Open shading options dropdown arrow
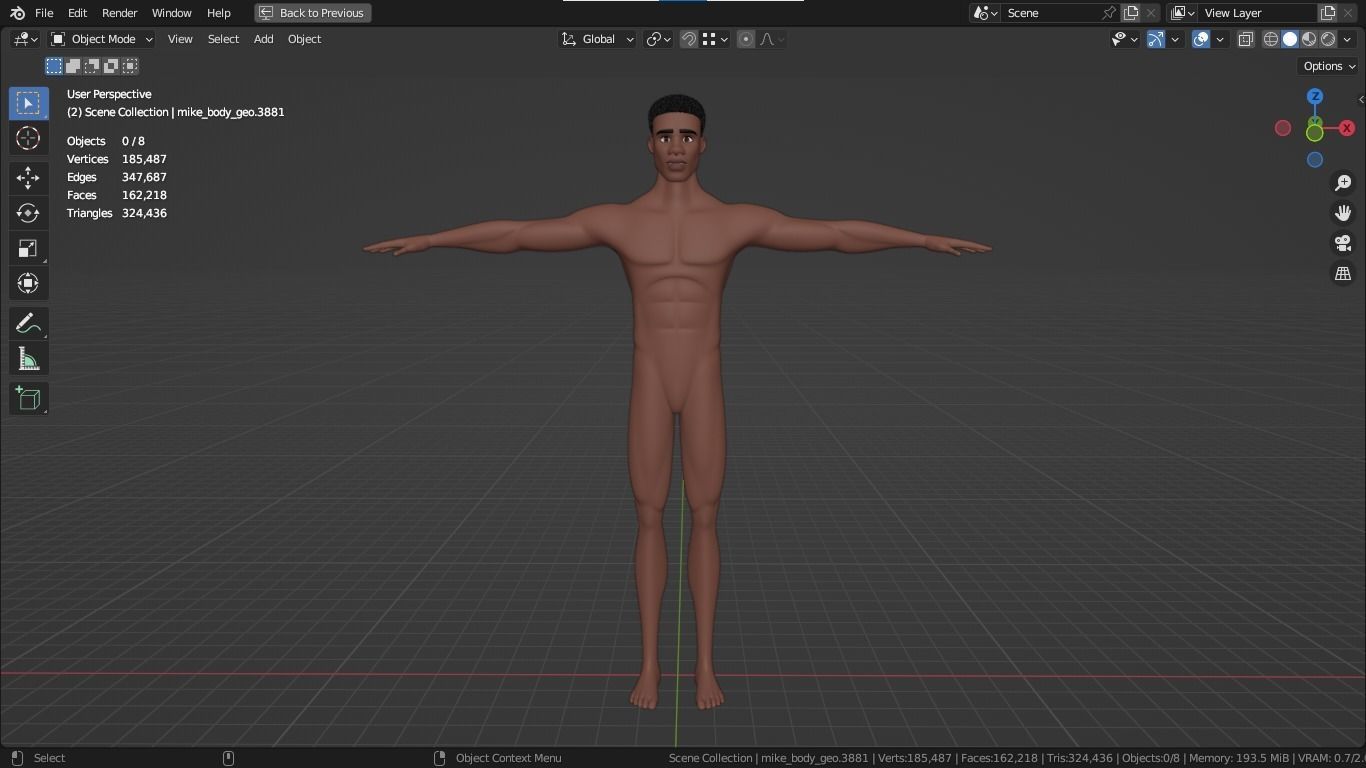The width and height of the screenshot is (1366, 768). (x=1347, y=39)
